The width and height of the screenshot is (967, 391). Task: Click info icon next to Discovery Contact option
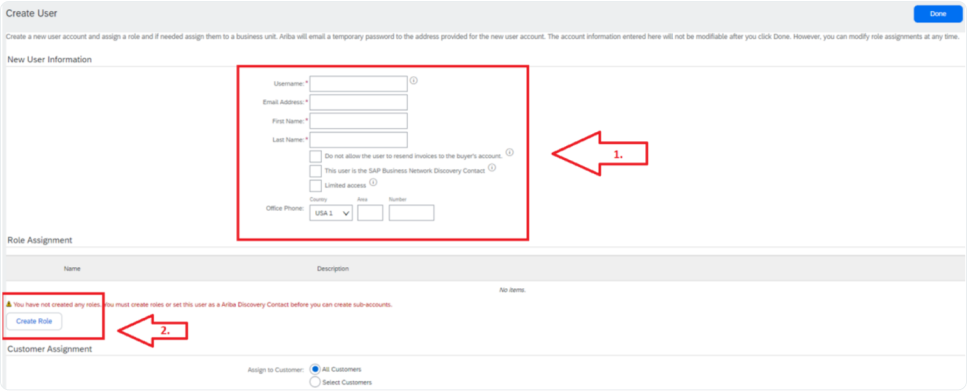coord(492,167)
